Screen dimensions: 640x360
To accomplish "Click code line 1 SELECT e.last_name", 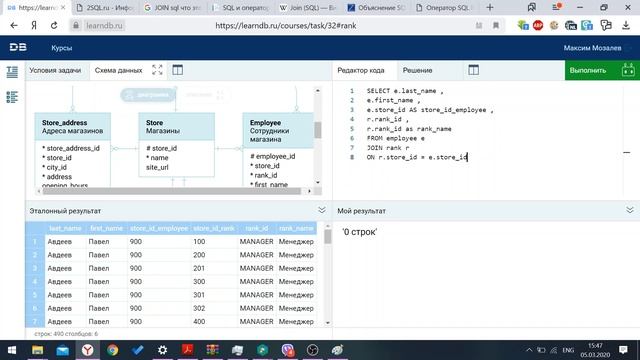I will pyautogui.click(x=404, y=91).
